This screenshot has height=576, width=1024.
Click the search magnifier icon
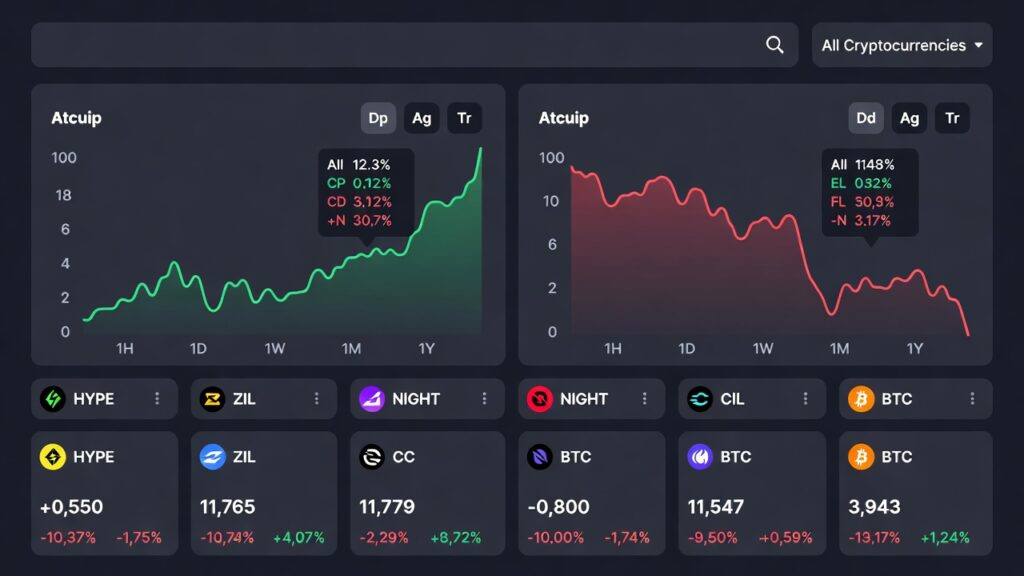774,45
